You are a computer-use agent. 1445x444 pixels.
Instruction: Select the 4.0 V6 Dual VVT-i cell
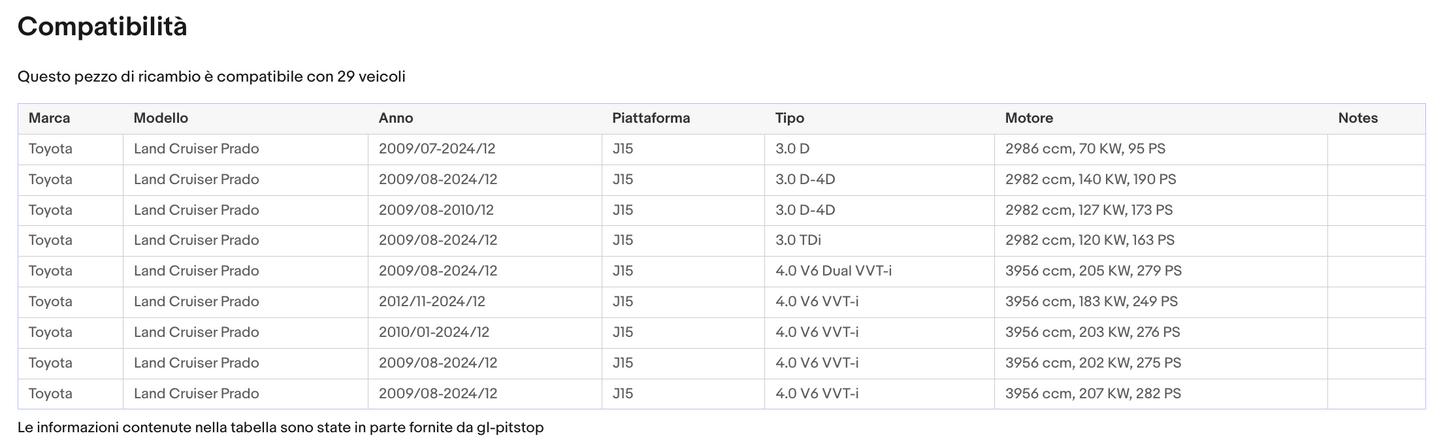833,271
